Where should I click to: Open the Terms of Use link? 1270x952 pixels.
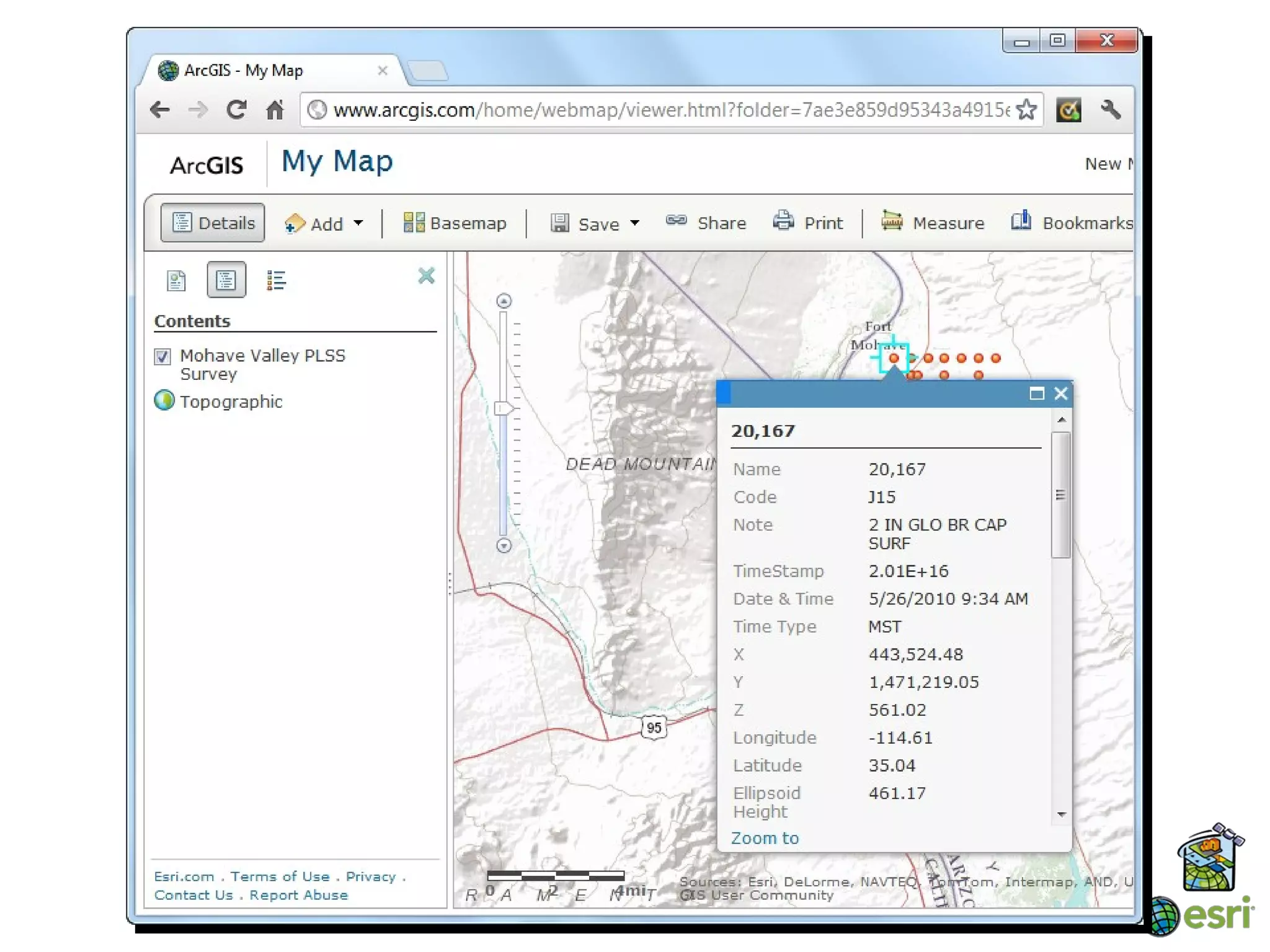[x=280, y=876]
